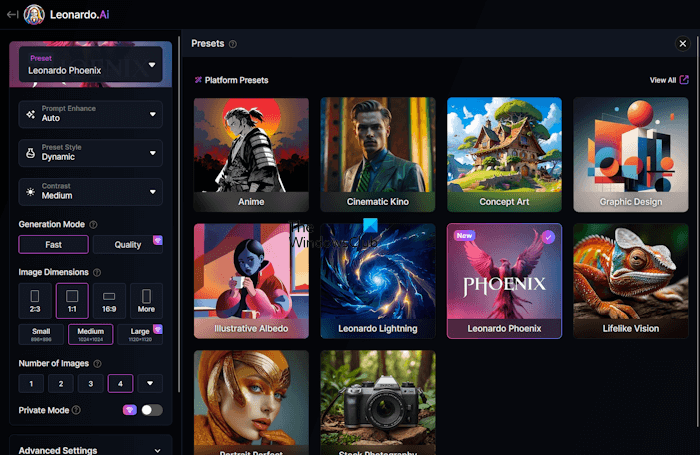Select the Portrait Perfect preset card
The height and width of the screenshot is (455, 700).
[x=251, y=403]
